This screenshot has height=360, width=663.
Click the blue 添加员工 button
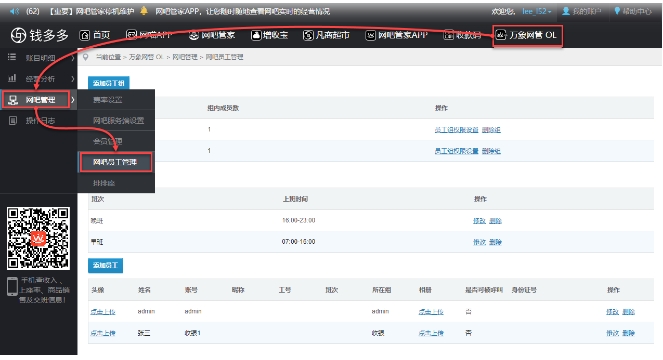(x=105, y=265)
